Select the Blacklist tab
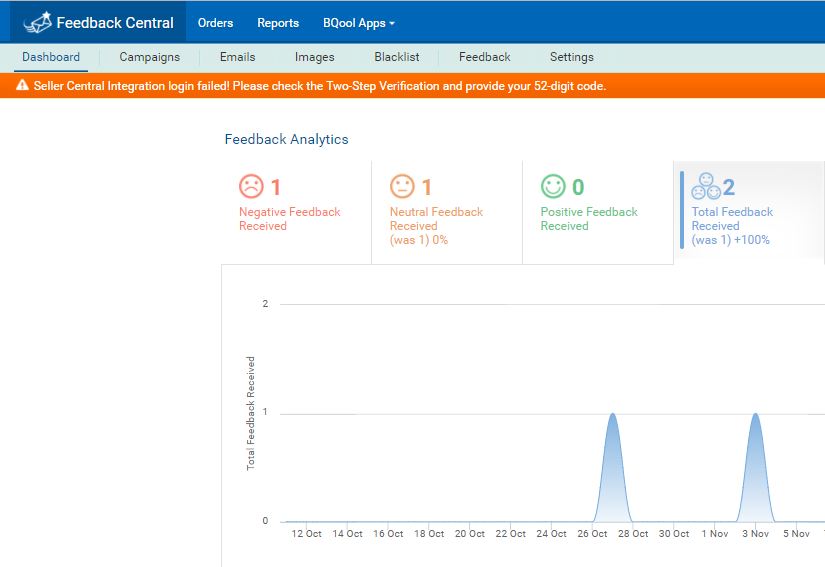The height and width of the screenshot is (567, 825). (x=397, y=57)
